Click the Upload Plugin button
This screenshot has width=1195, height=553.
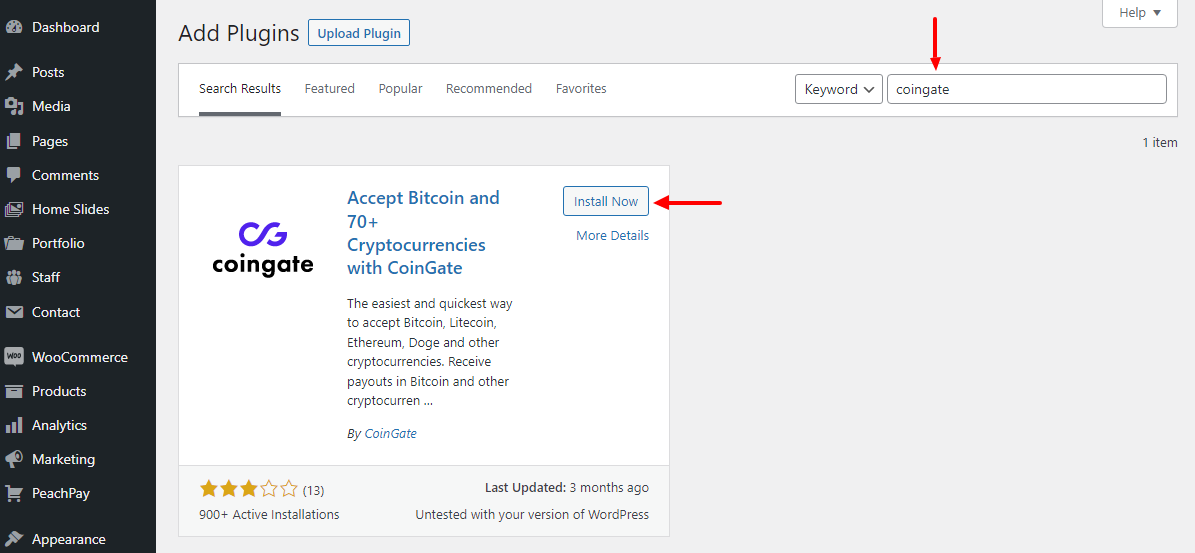359,33
